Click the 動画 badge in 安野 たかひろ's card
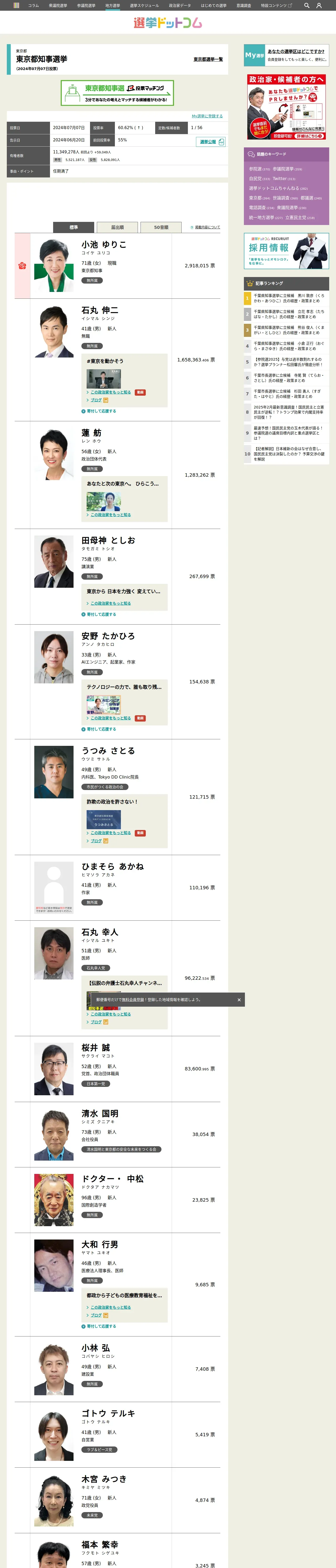 (140, 718)
